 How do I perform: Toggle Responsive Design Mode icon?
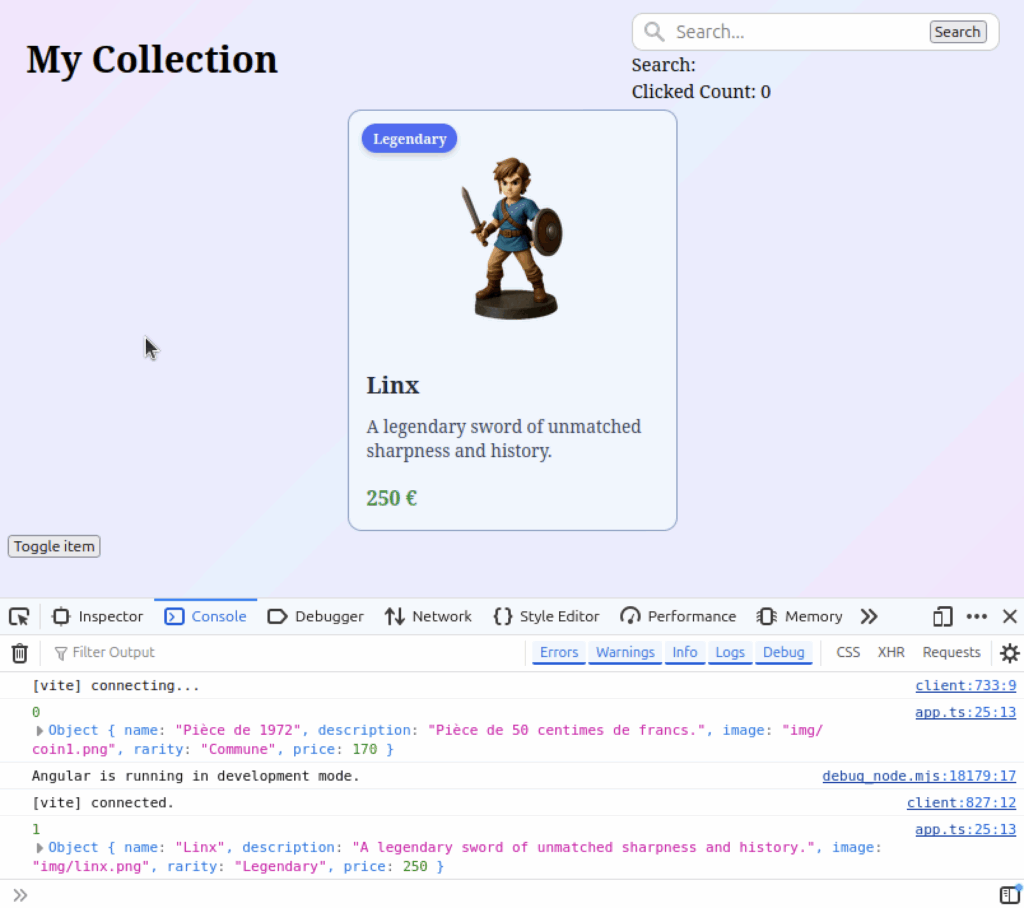click(942, 616)
